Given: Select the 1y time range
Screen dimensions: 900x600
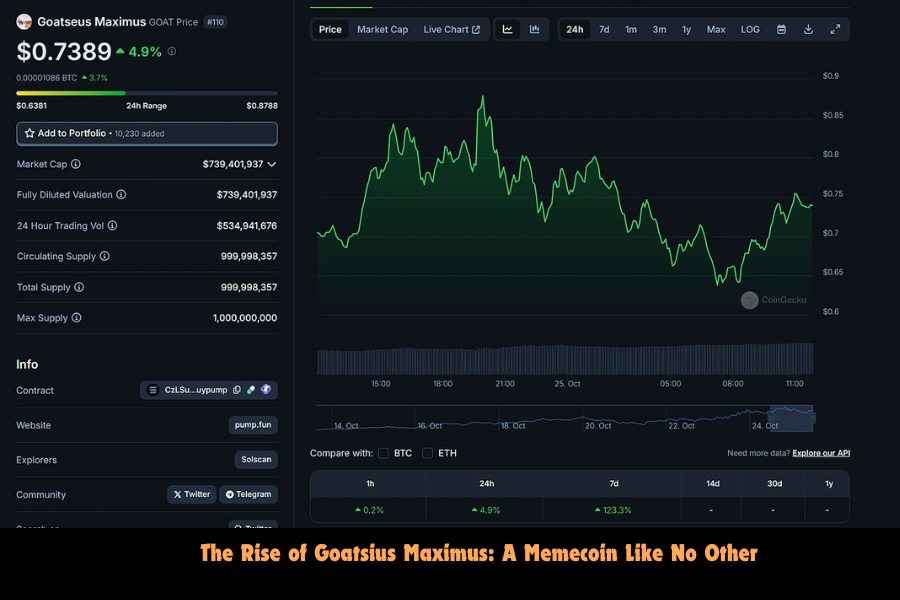Looking at the screenshot, I should pyautogui.click(x=686, y=29).
